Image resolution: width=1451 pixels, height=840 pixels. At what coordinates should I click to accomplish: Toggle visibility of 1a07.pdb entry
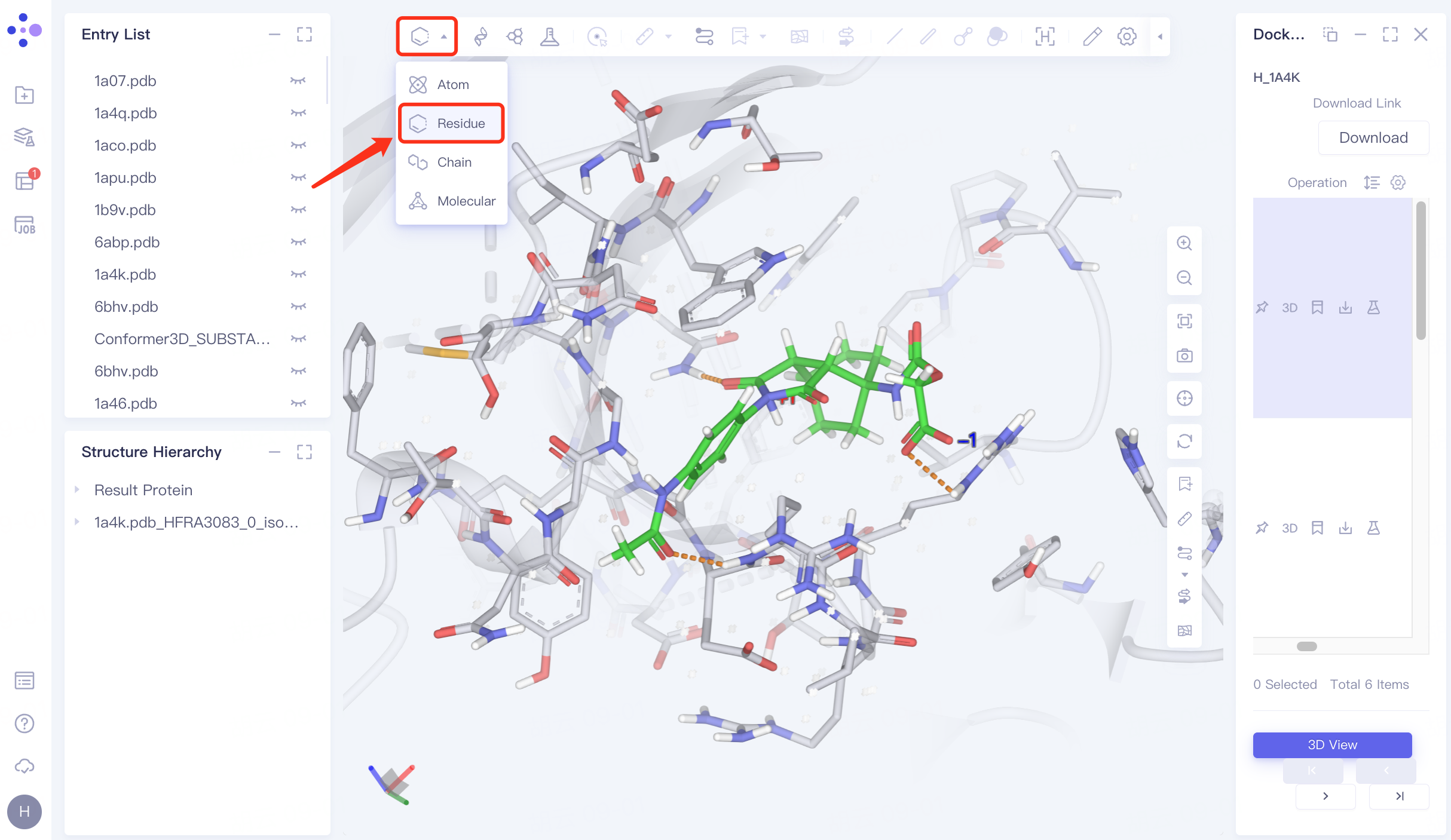[x=298, y=81]
